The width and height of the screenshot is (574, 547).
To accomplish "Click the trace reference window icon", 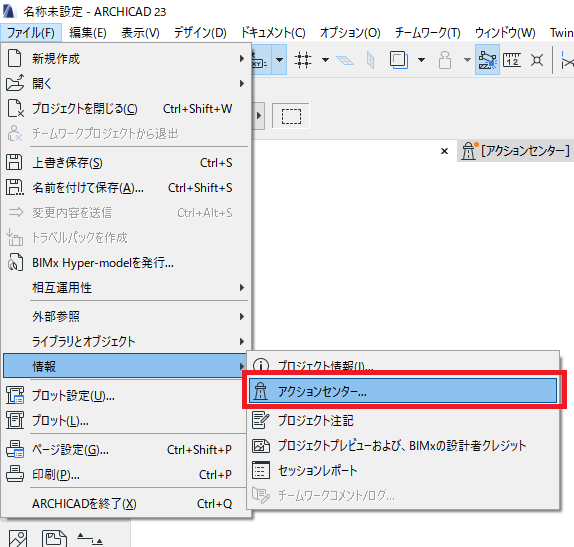I will (399, 60).
